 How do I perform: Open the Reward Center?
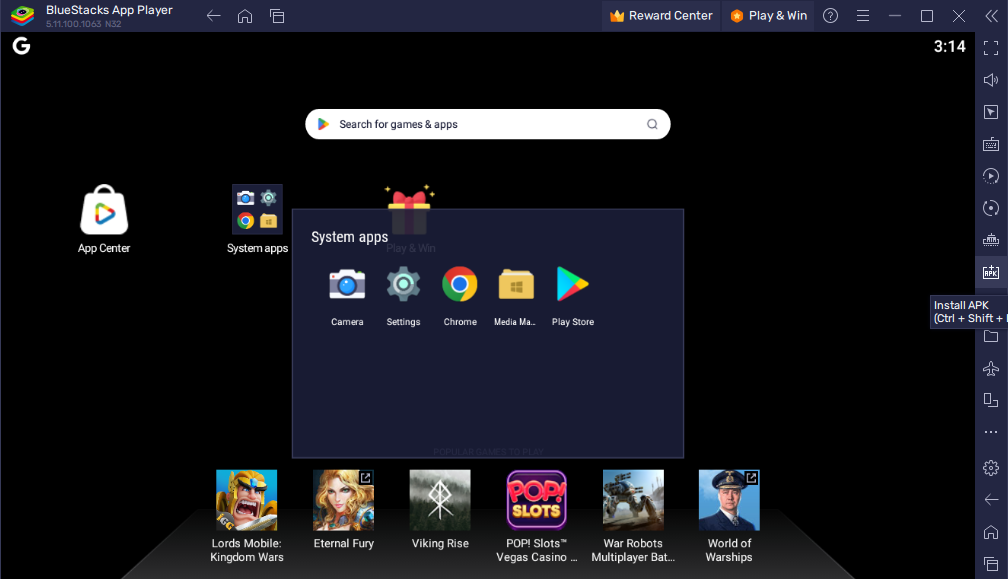(661, 15)
